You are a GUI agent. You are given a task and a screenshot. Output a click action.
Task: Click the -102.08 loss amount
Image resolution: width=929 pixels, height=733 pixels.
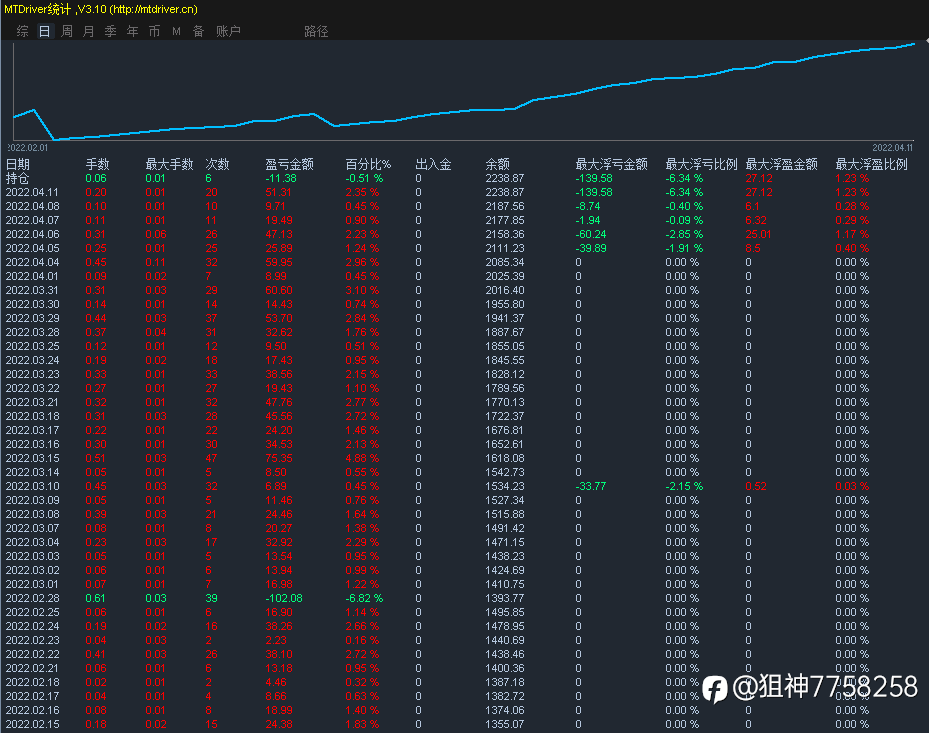[x=284, y=598]
